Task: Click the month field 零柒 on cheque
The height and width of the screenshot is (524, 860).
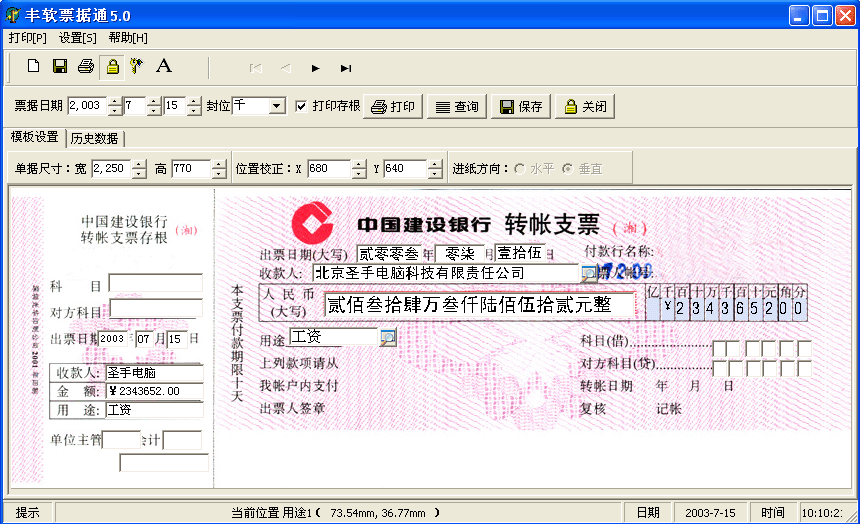Action: coord(460,253)
